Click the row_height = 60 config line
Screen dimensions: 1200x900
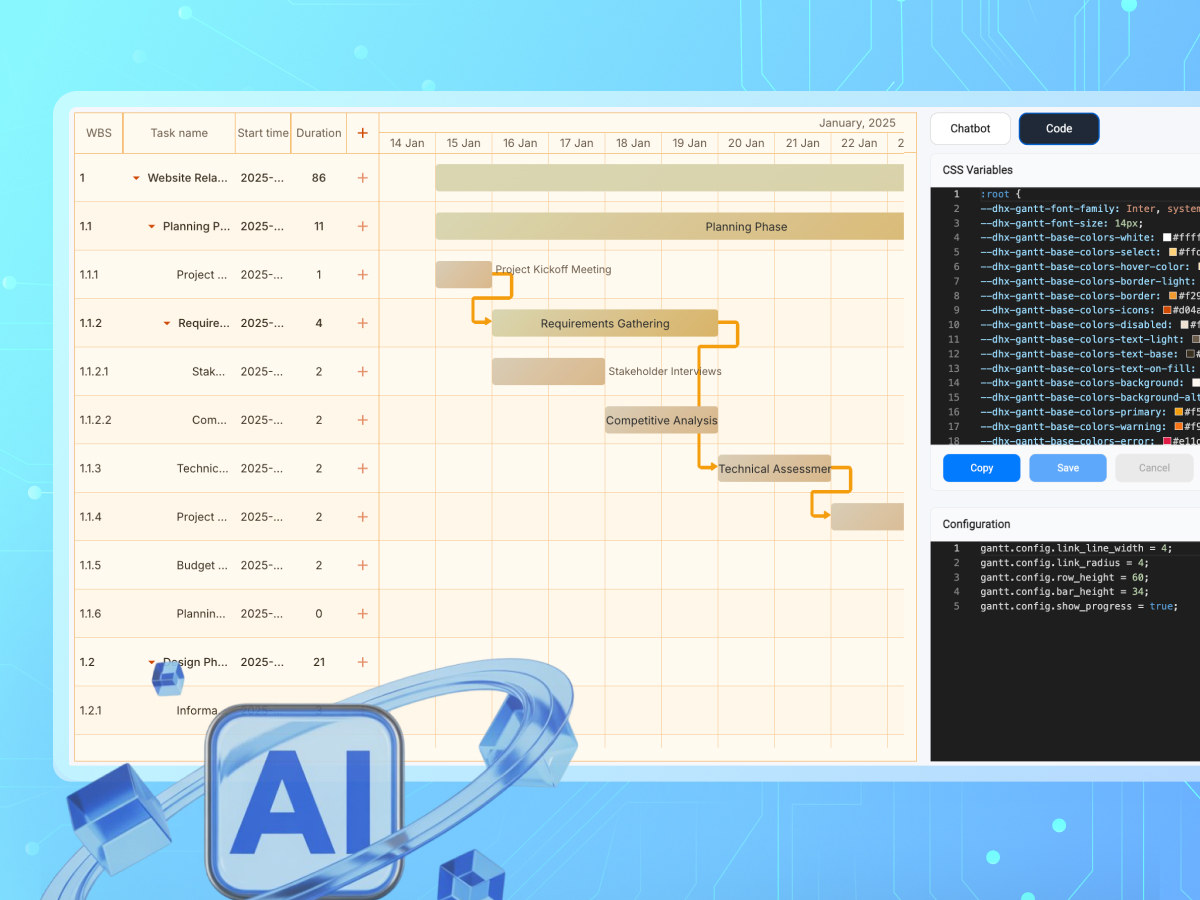[1064, 577]
